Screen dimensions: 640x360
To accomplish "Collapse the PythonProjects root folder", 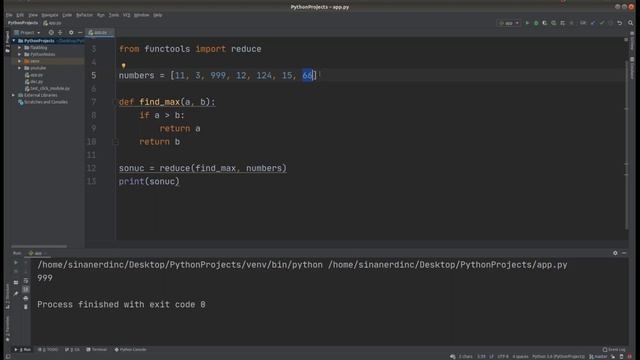I will (14, 41).
